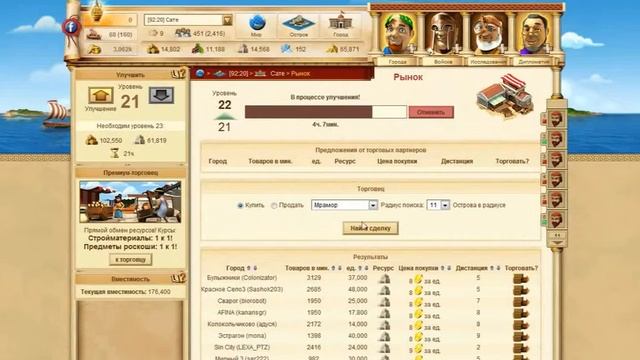Click trade icon for Эстрагон row
Image resolution: width=640 pixels, height=360 pixels.
pyautogui.click(x=521, y=337)
